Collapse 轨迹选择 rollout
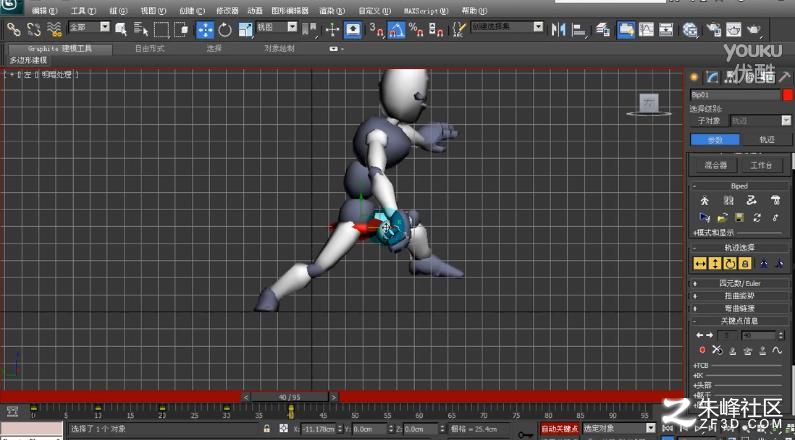This screenshot has width=795, height=440. (739, 247)
